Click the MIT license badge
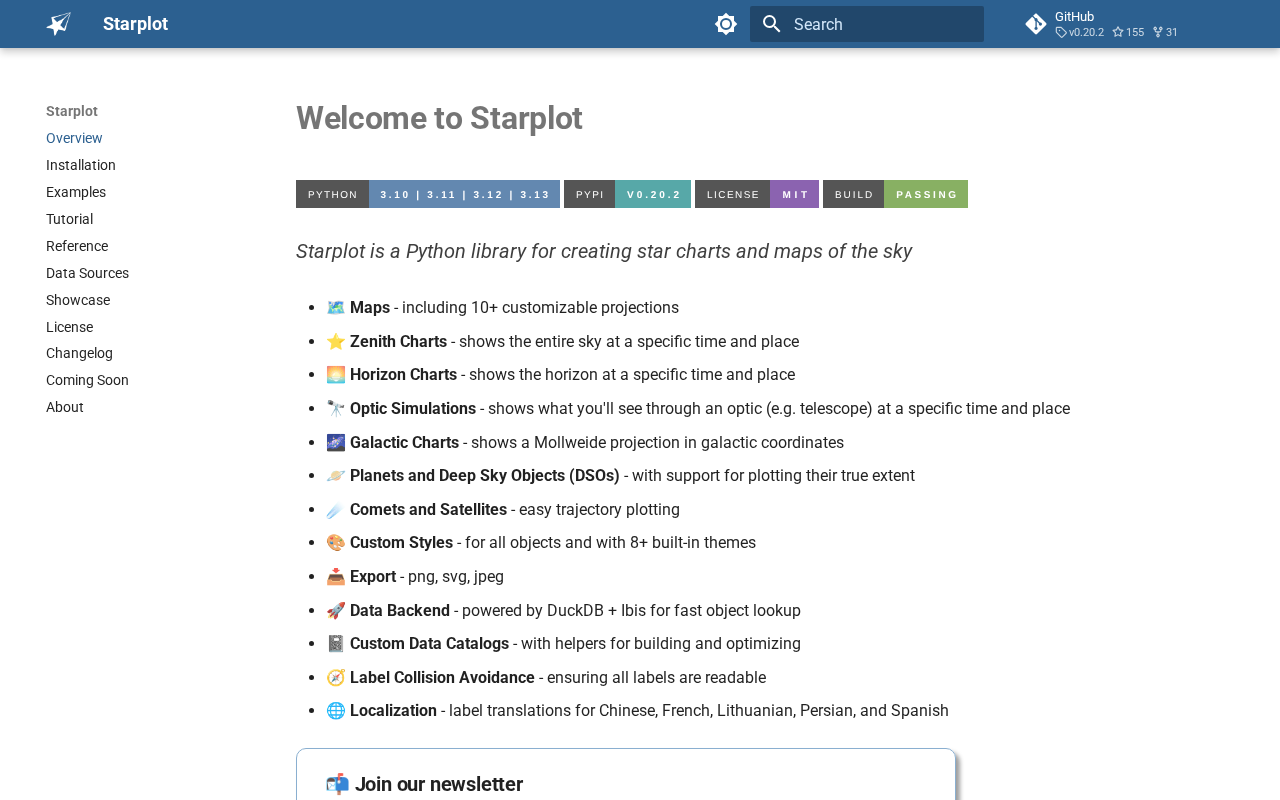 756,194
